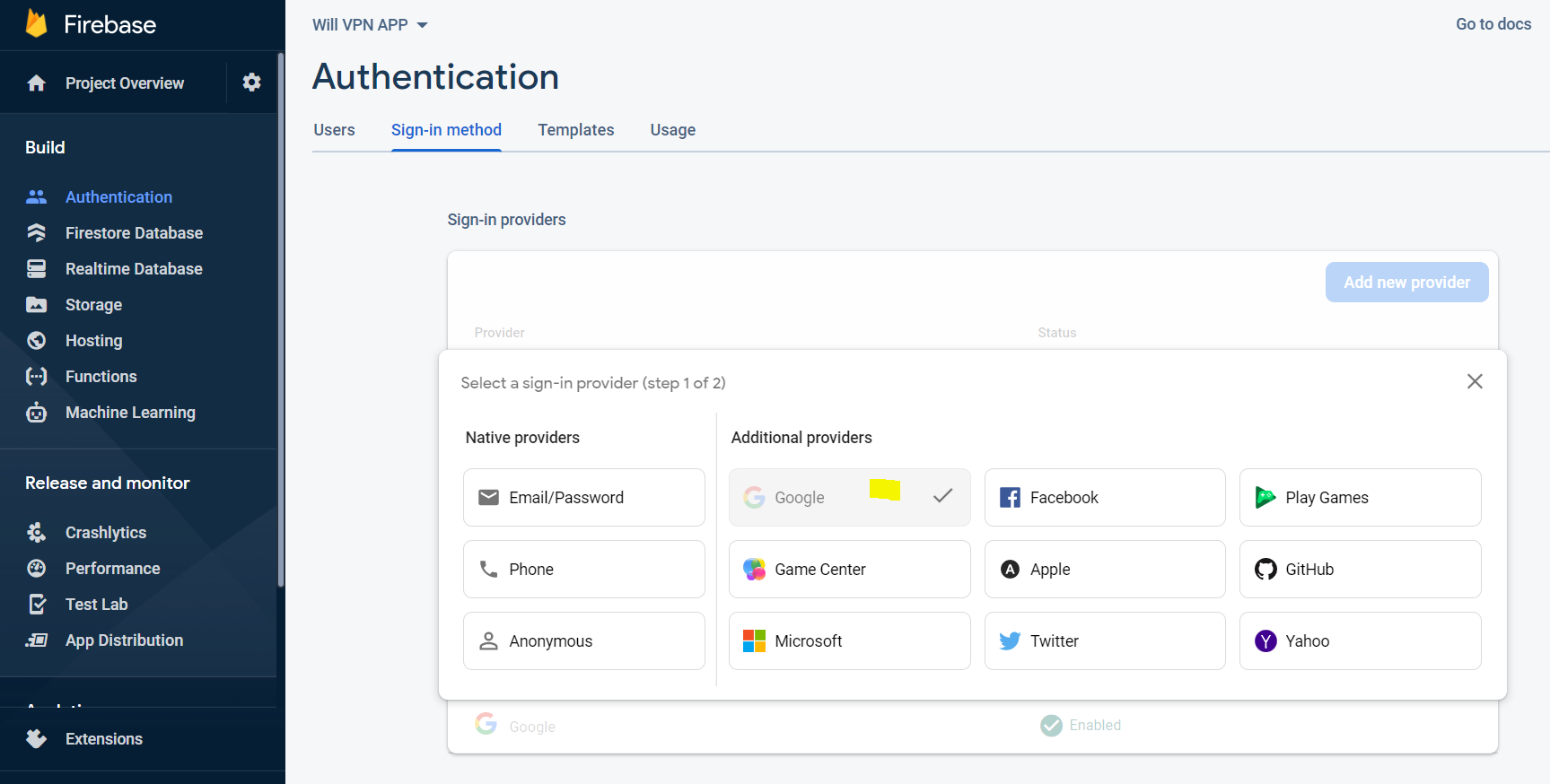Click the Twitter bird icon
Viewport: 1550px width, 784px height.
(x=1010, y=640)
